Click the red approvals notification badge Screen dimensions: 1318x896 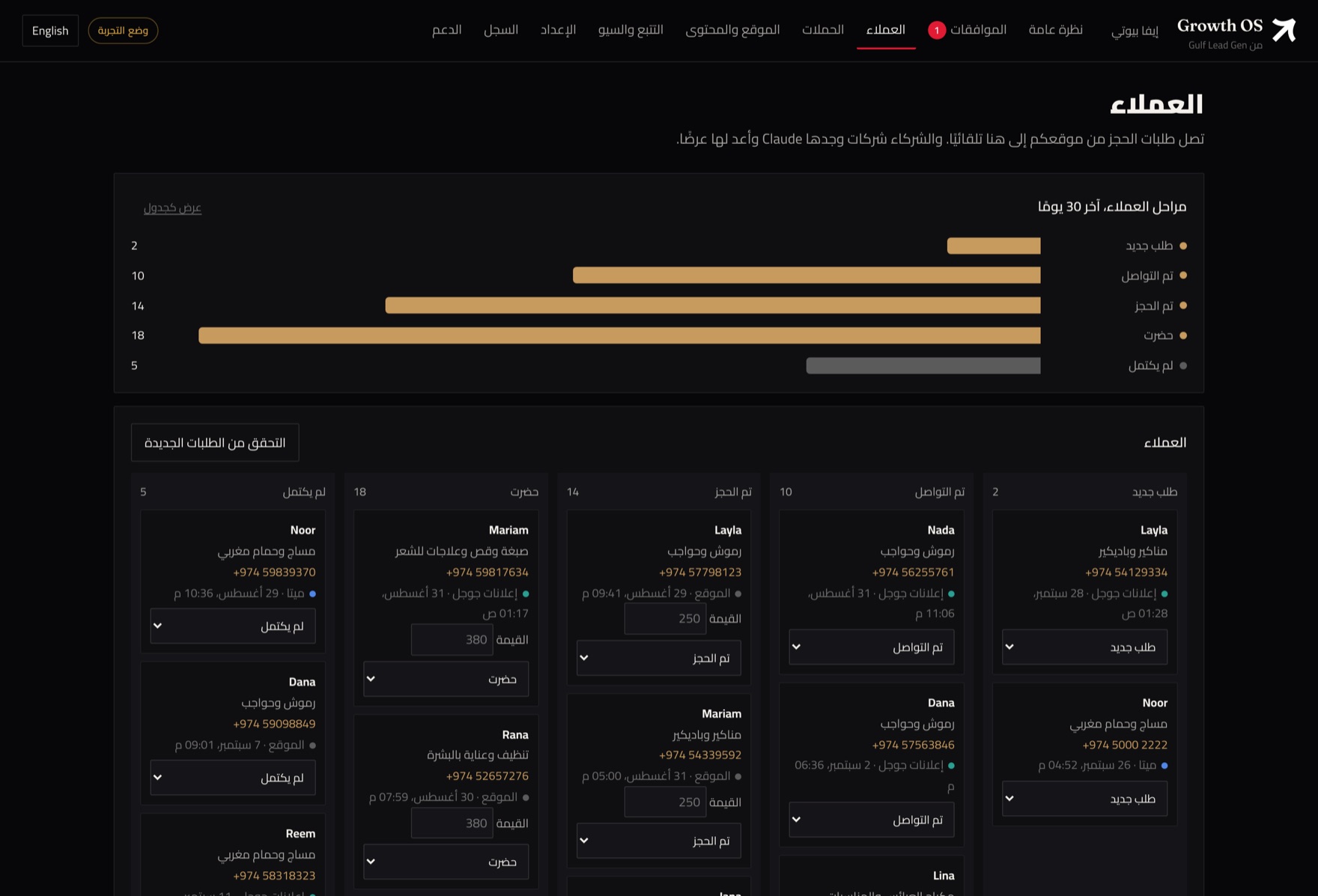tap(936, 30)
